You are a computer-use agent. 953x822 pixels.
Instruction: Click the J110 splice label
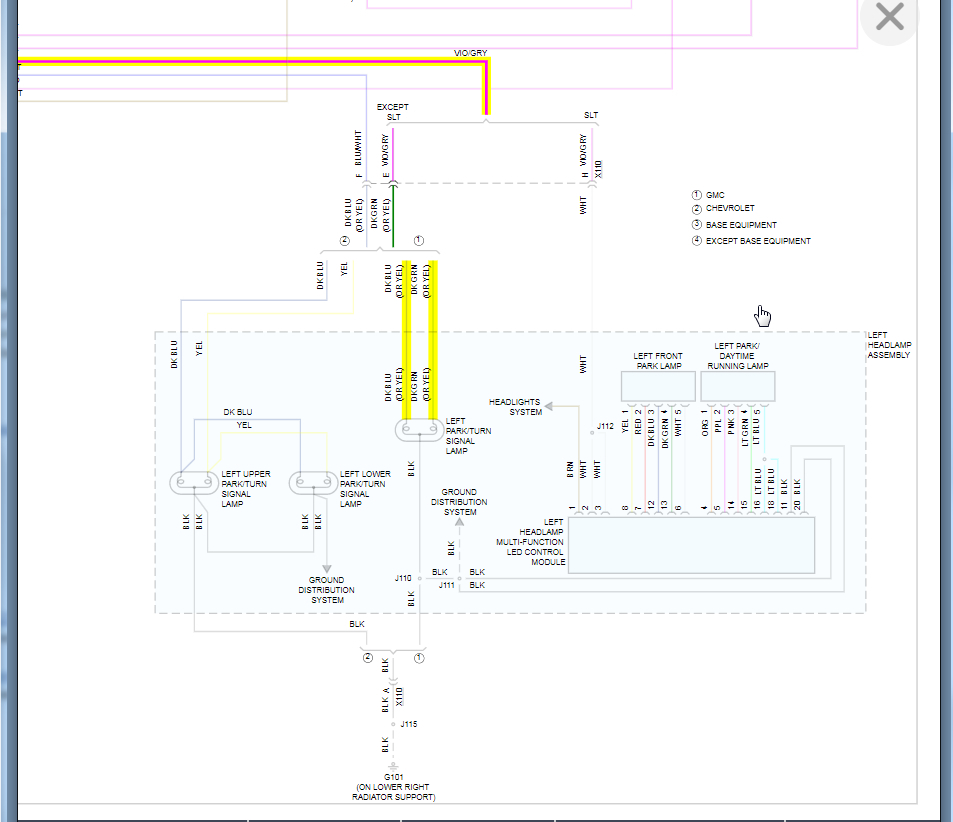point(403,578)
